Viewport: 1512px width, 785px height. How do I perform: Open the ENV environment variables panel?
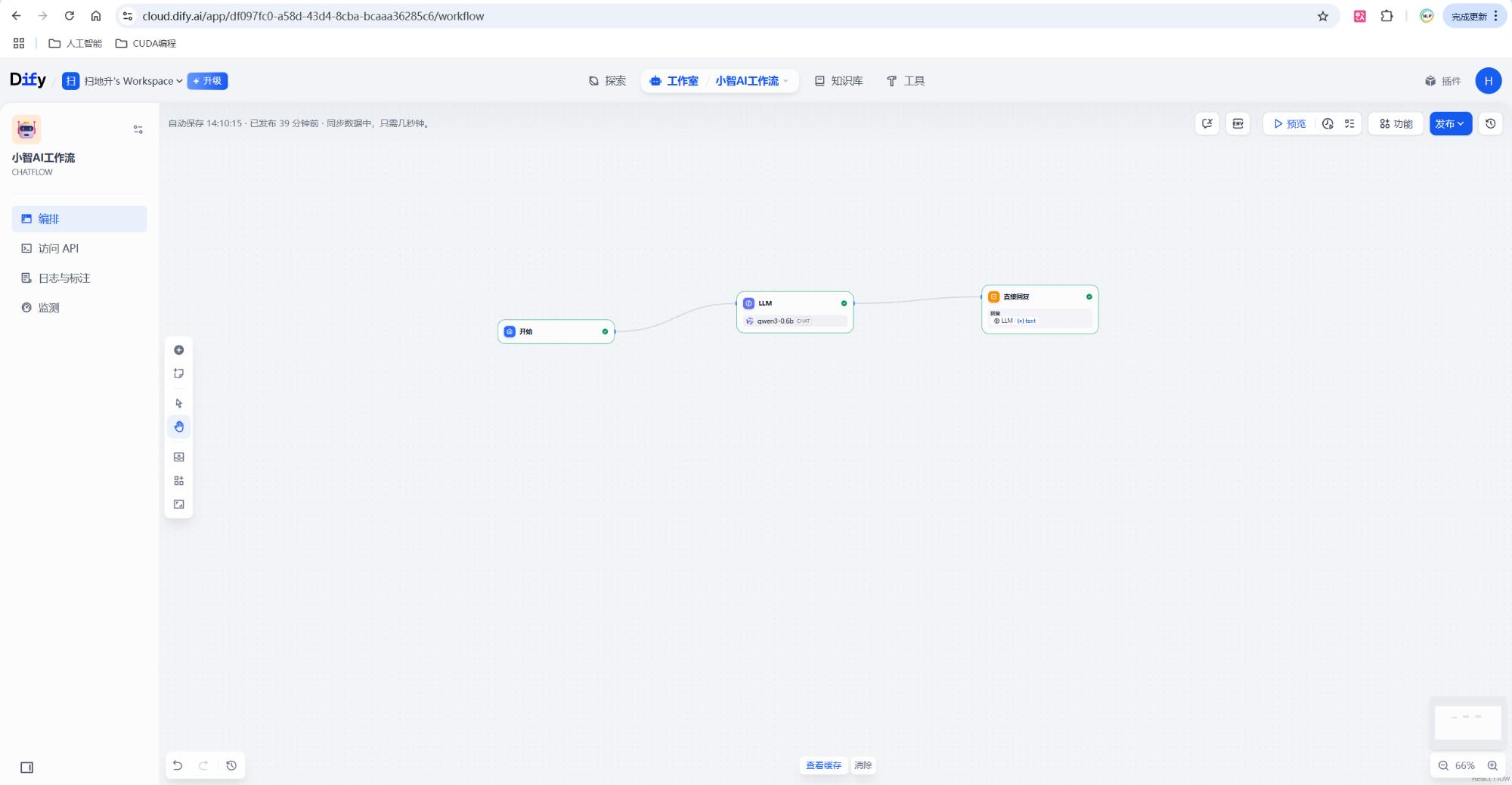tap(1238, 124)
